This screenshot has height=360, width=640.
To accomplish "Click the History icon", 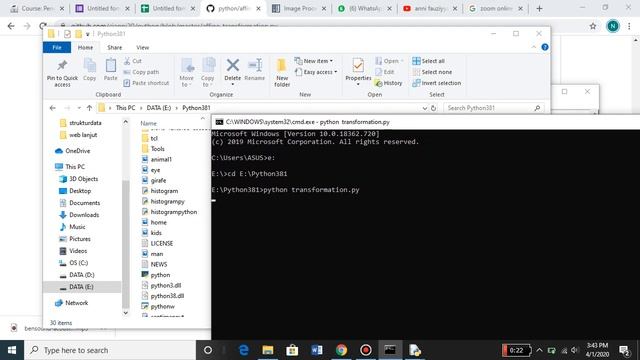I will [x=379, y=83].
